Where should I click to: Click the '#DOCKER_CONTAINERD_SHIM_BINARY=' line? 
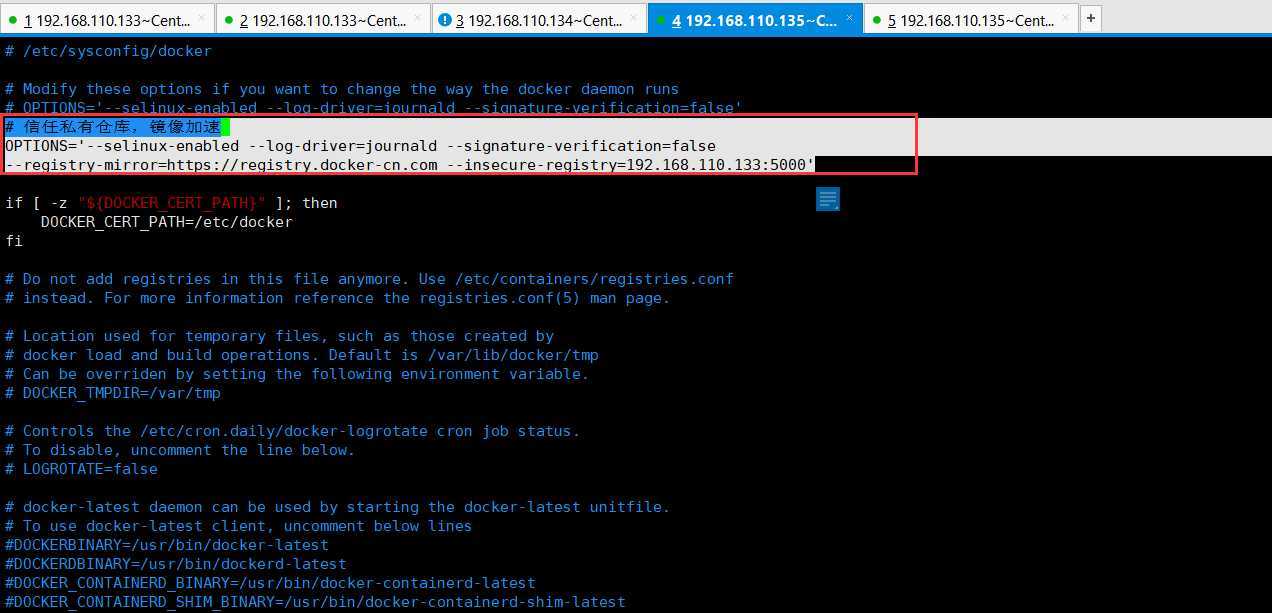pos(315,602)
